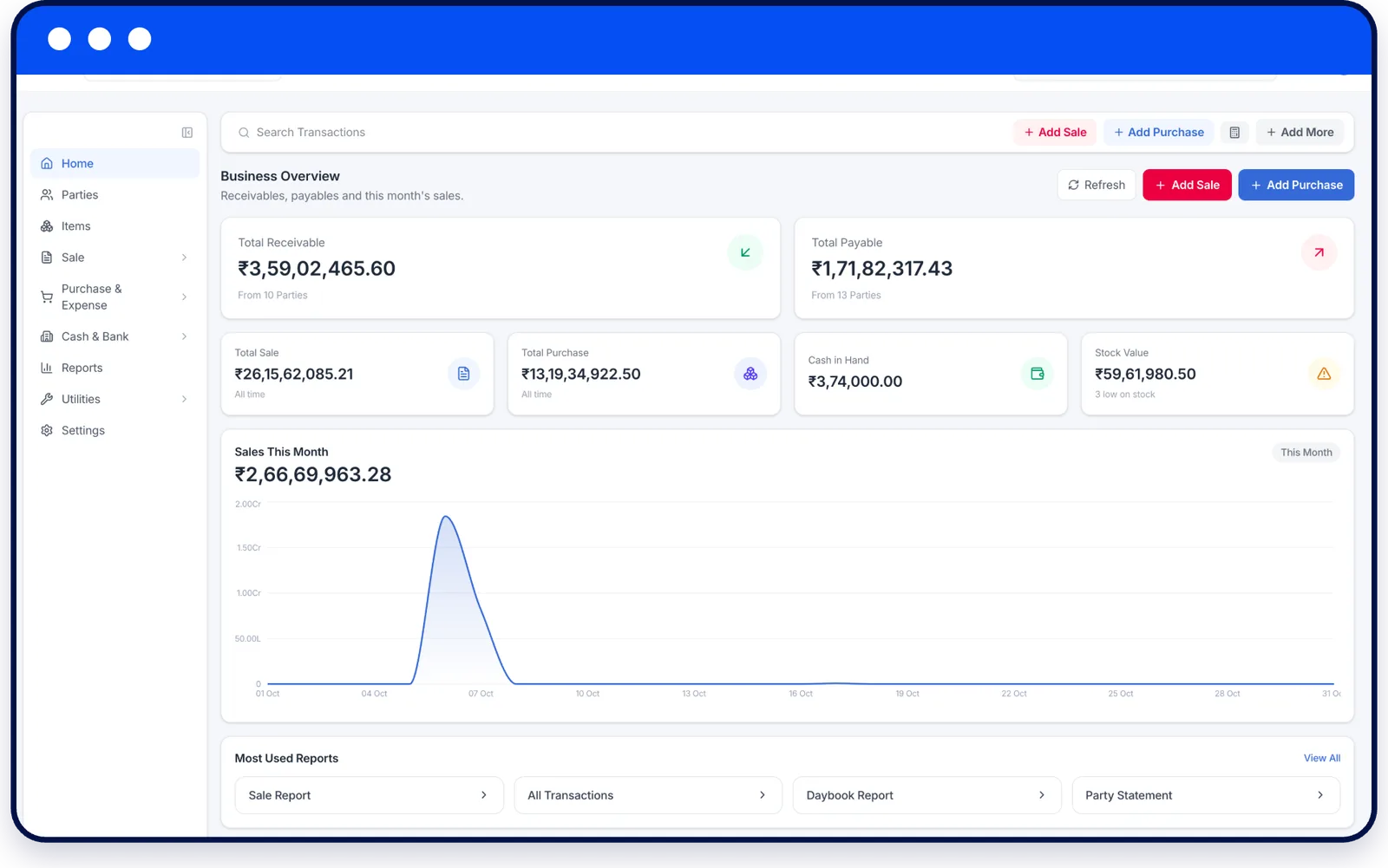The height and width of the screenshot is (868, 1388).
Task: Click the Items cubes icon
Action: [47, 226]
